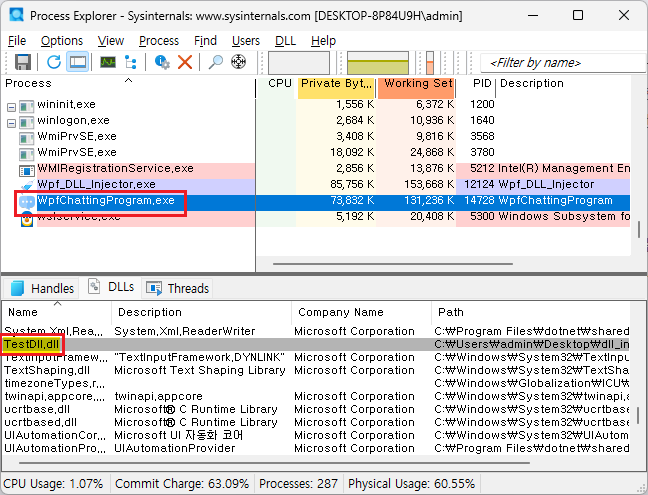Open the System Information graph icon
The width and height of the screenshot is (648, 495).
point(108,62)
